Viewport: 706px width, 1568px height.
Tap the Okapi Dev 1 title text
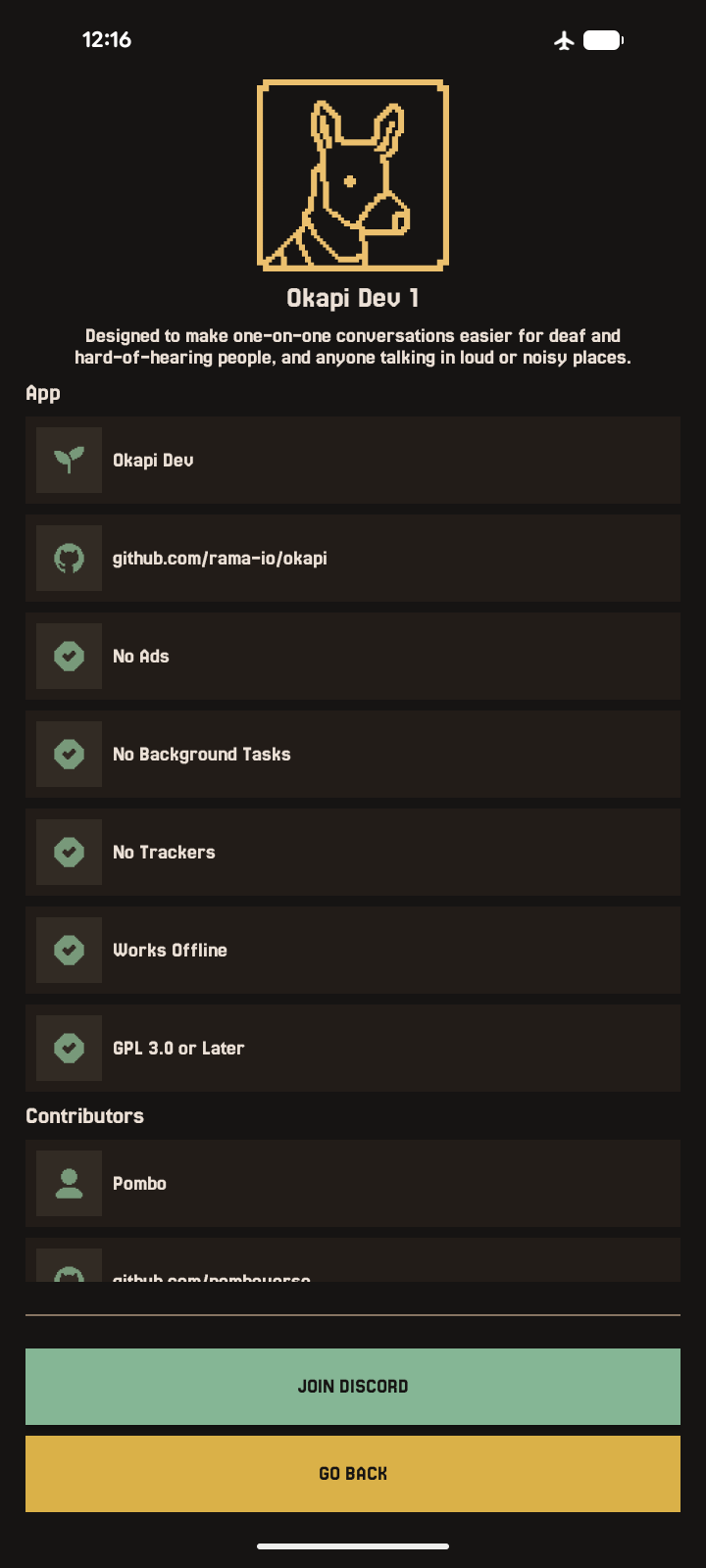click(353, 298)
